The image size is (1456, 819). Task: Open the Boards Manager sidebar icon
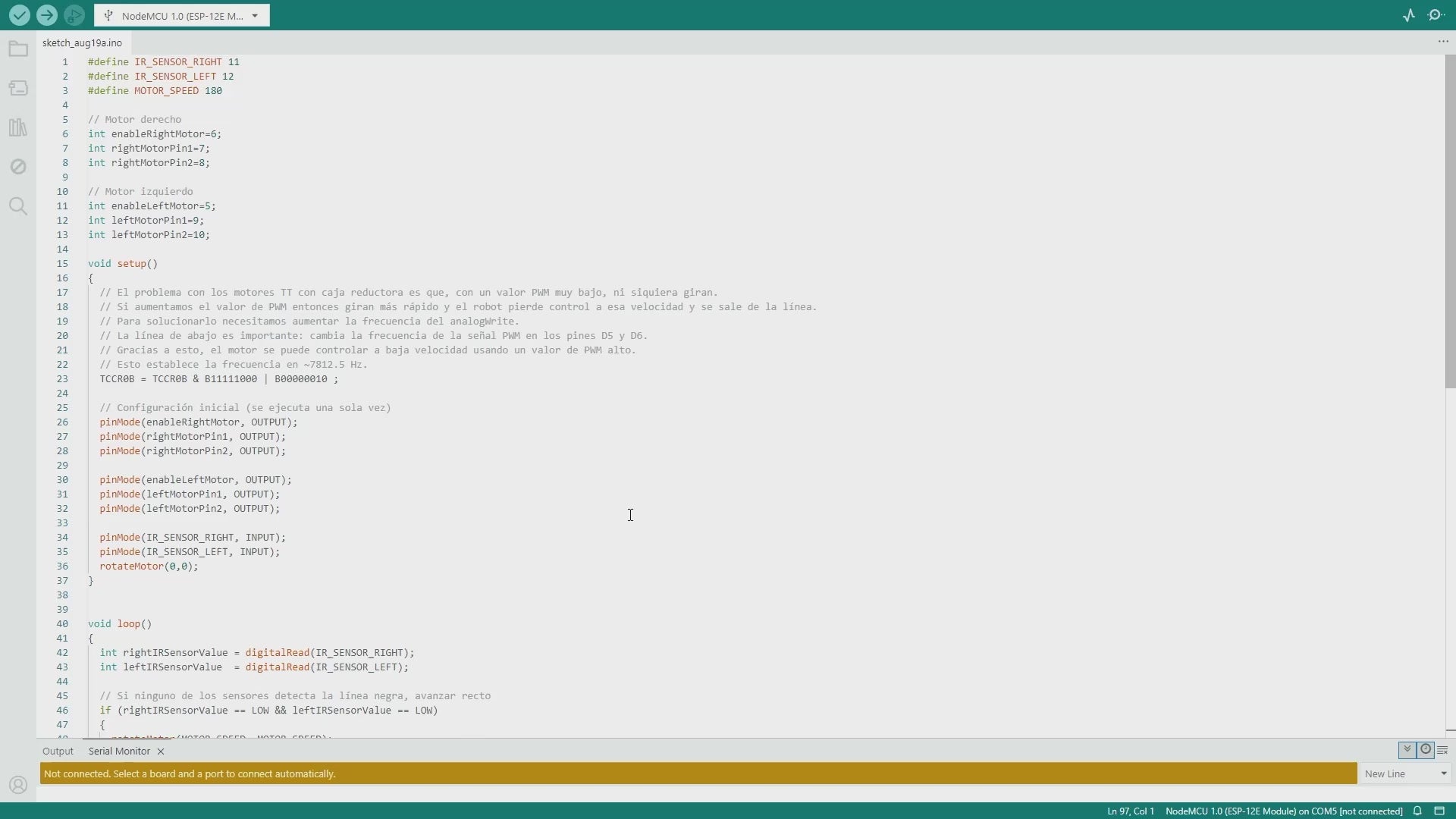(18, 88)
